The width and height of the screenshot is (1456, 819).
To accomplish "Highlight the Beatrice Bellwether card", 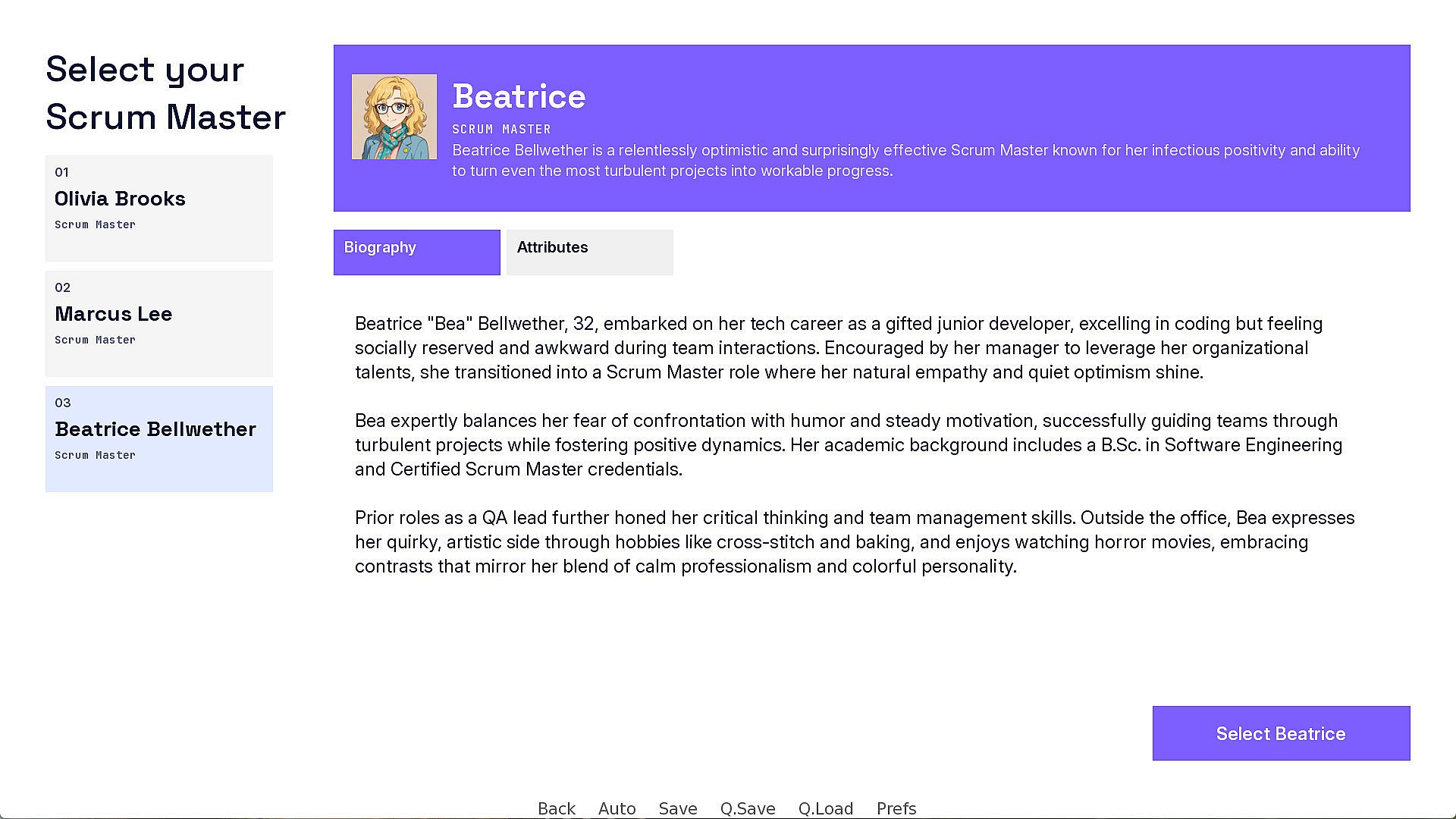I will 159,439.
